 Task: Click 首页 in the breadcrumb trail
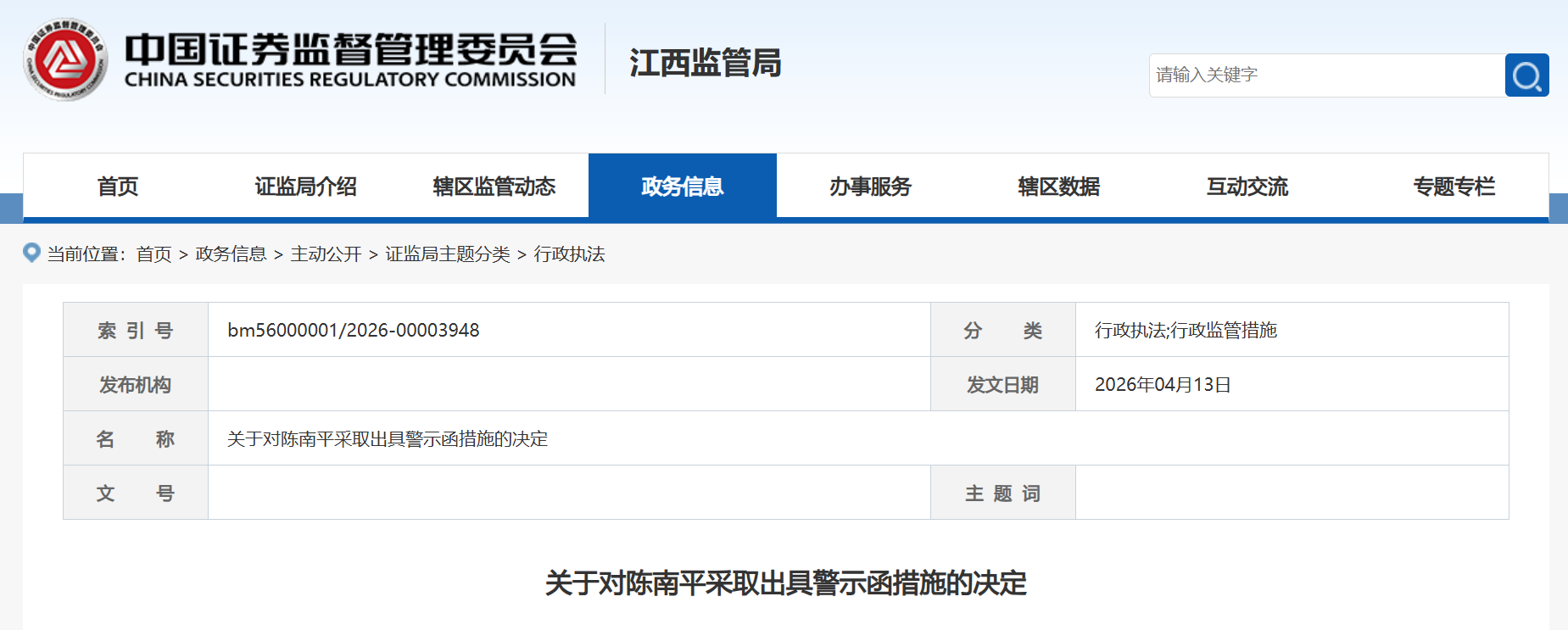(153, 254)
